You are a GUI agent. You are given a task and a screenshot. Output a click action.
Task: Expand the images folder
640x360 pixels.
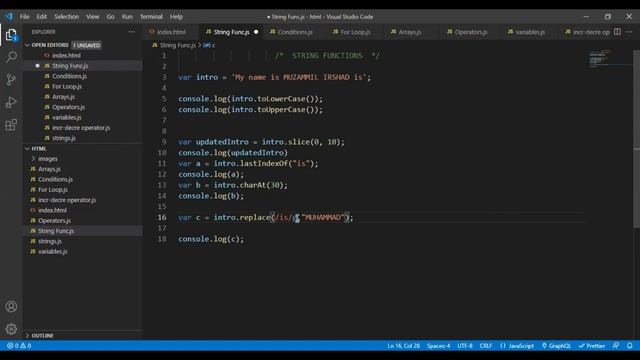tap(47, 159)
